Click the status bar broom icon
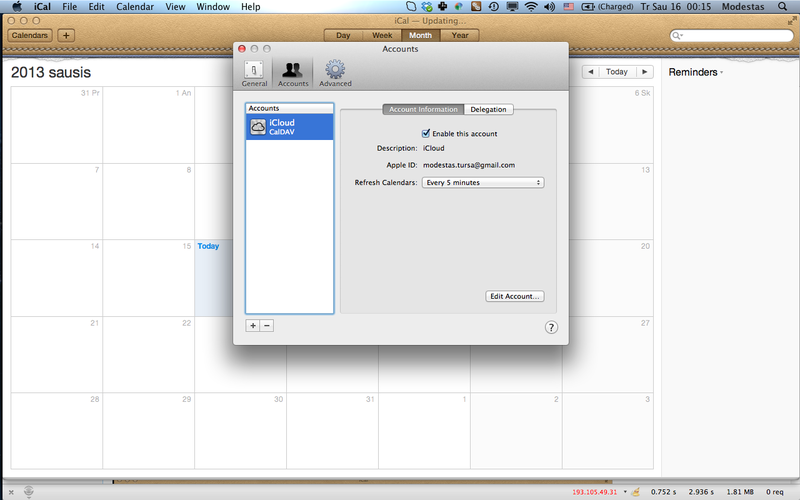 (x=636, y=492)
